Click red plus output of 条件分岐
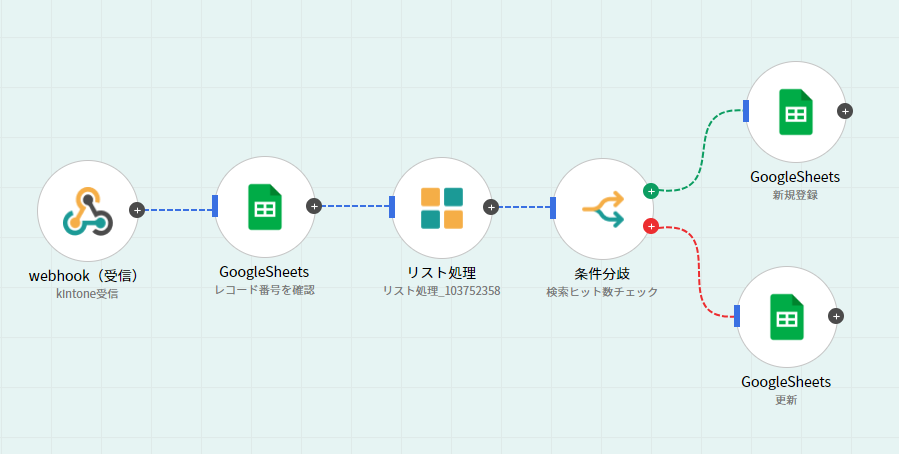899x454 pixels. (651, 226)
